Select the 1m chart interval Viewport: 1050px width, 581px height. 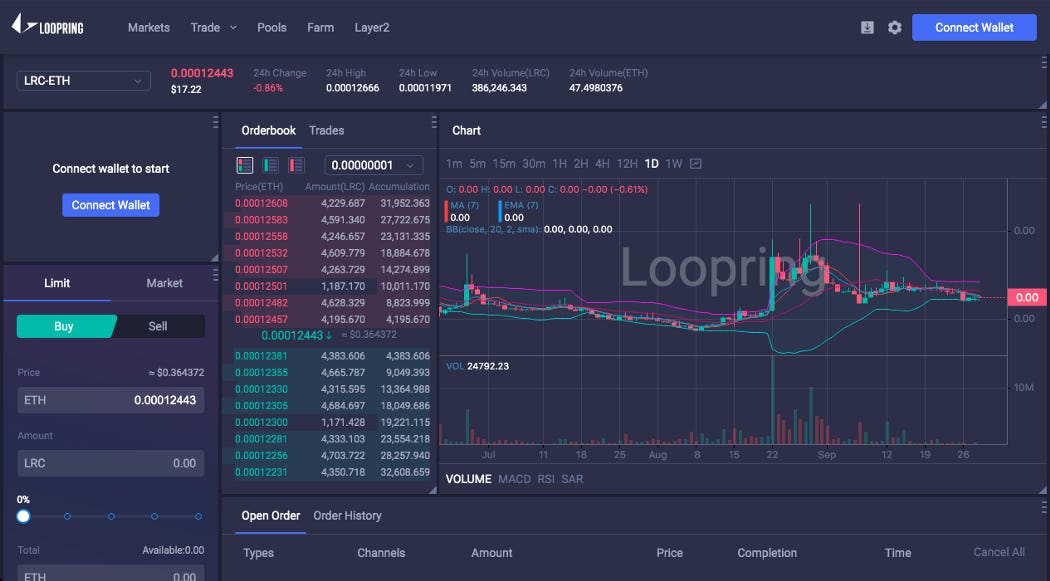point(454,164)
